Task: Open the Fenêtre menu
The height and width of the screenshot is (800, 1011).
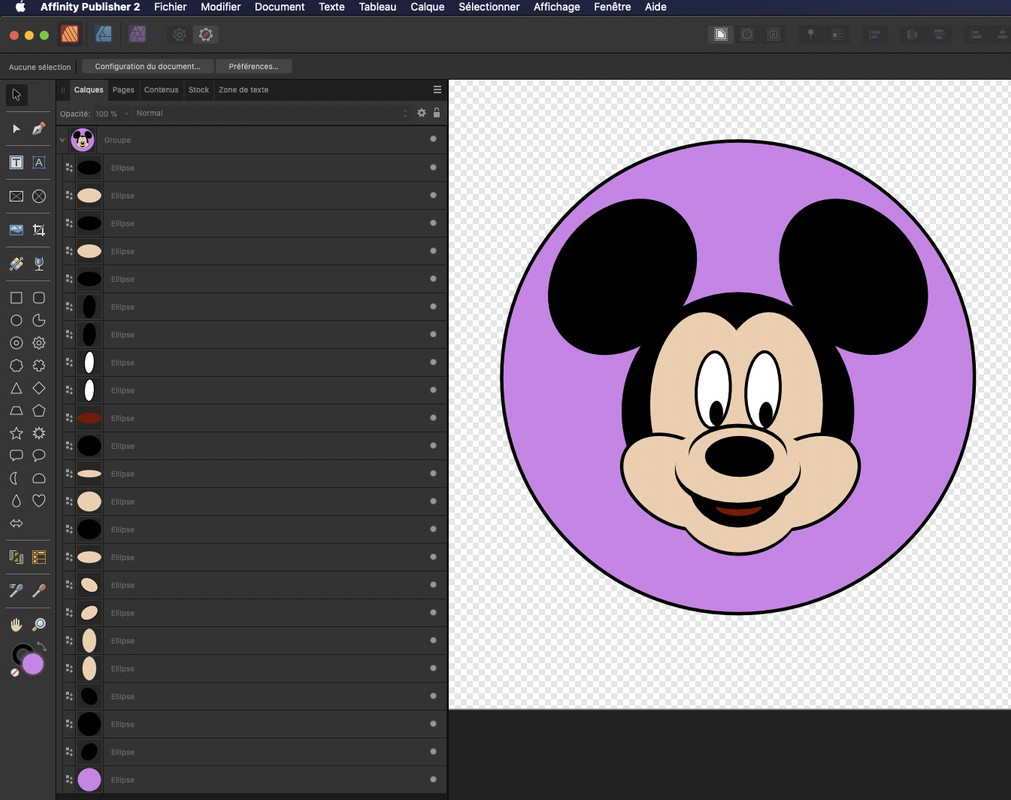Action: tap(612, 7)
